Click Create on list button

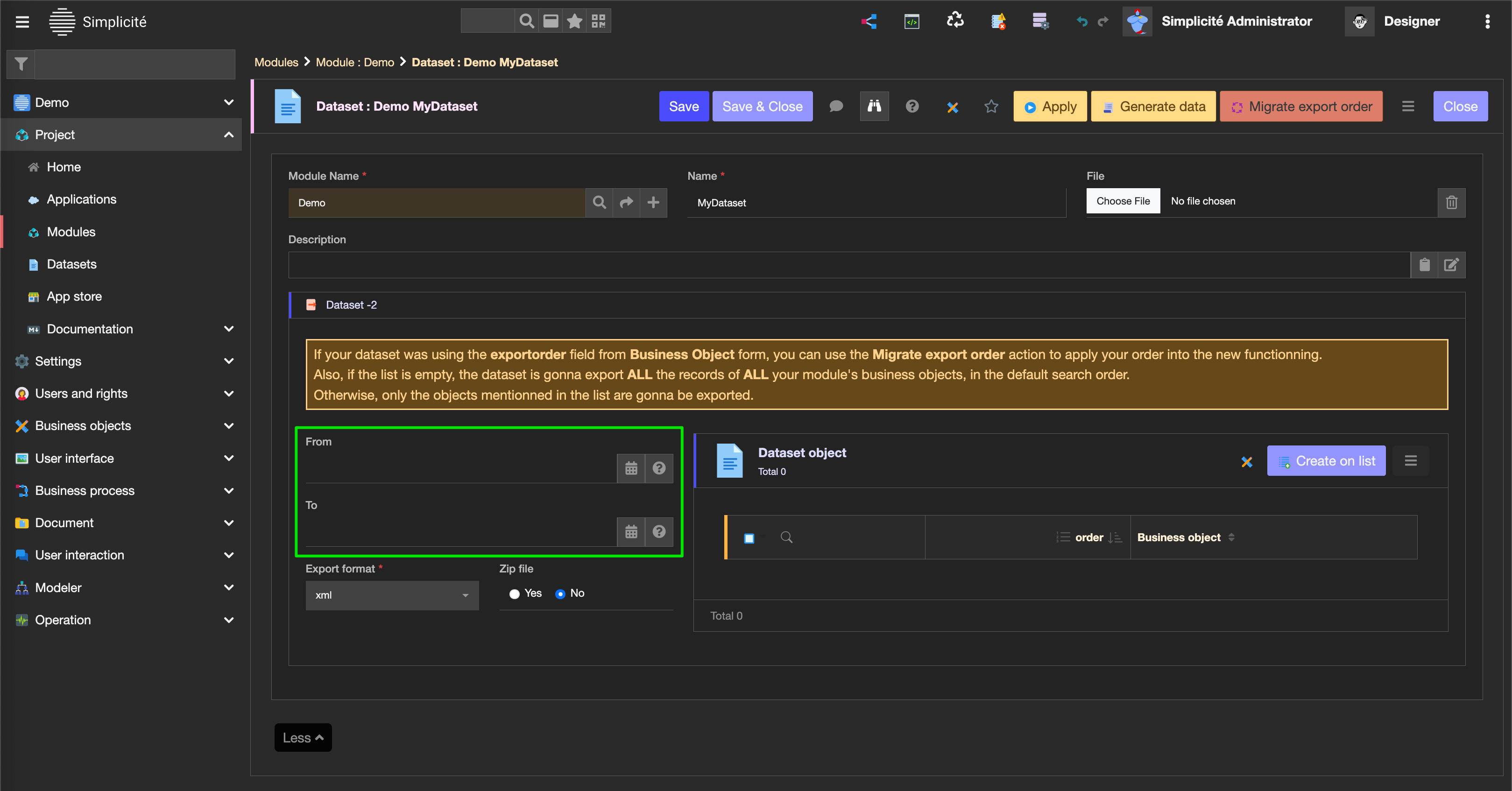pyautogui.click(x=1326, y=461)
